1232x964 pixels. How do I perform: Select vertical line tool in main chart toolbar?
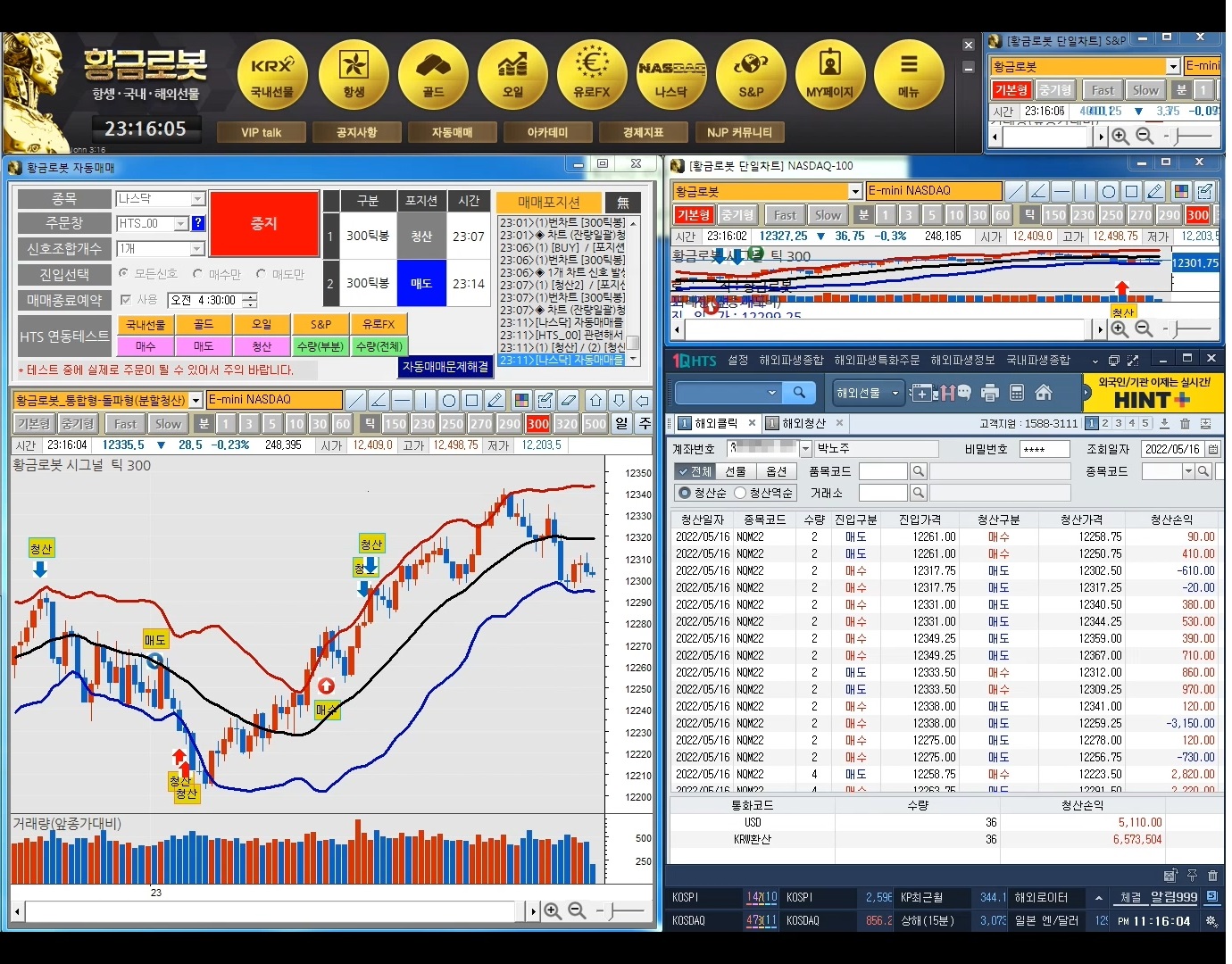[x=425, y=400]
